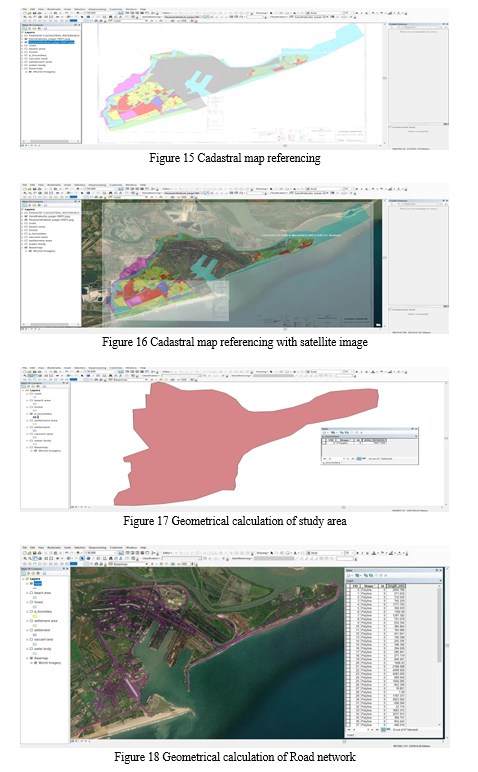Open the Bookmarks menu in Figure 18 window

[54, 547]
